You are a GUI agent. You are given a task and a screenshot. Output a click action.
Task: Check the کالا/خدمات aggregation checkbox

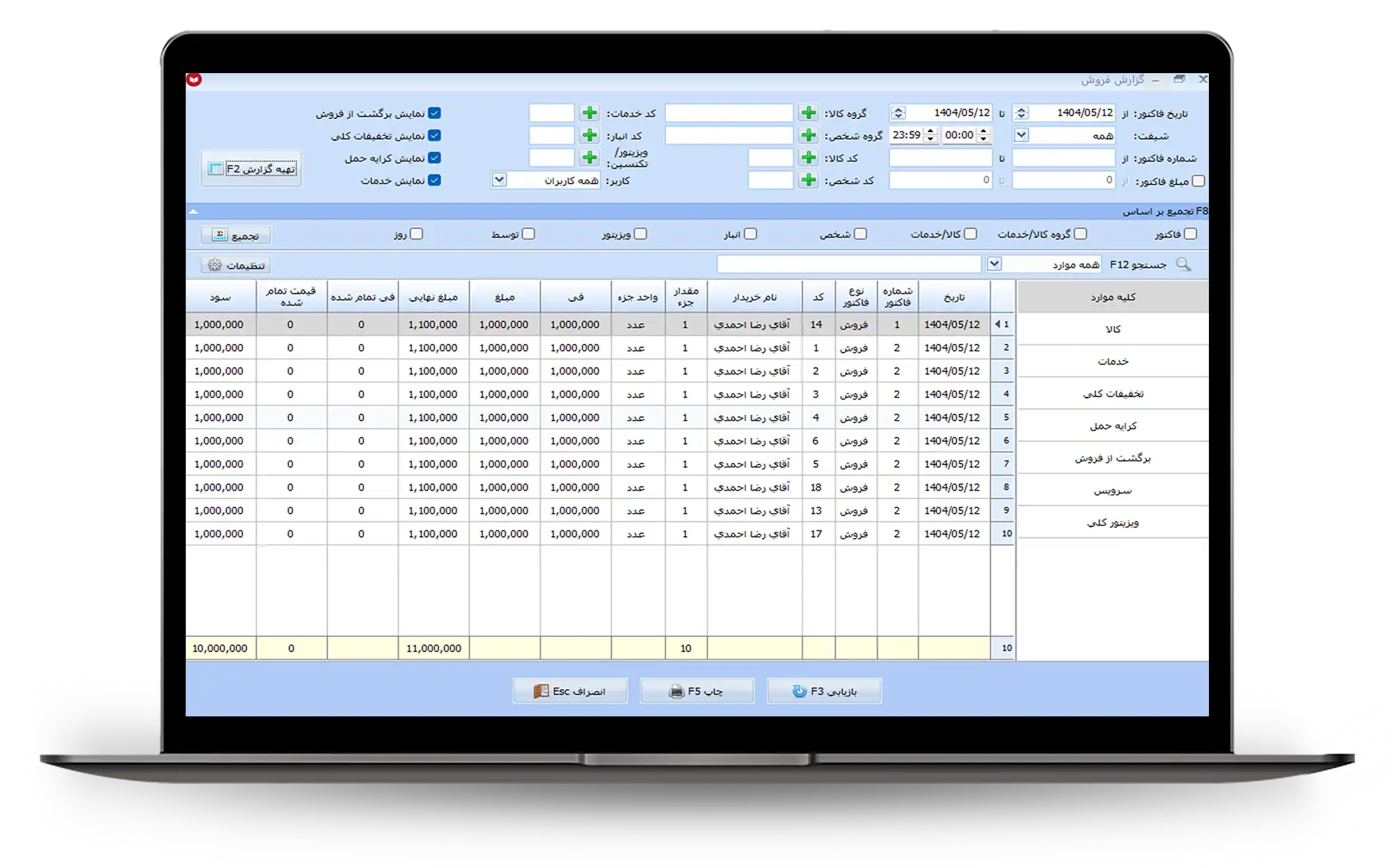click(x=970, y=234)
